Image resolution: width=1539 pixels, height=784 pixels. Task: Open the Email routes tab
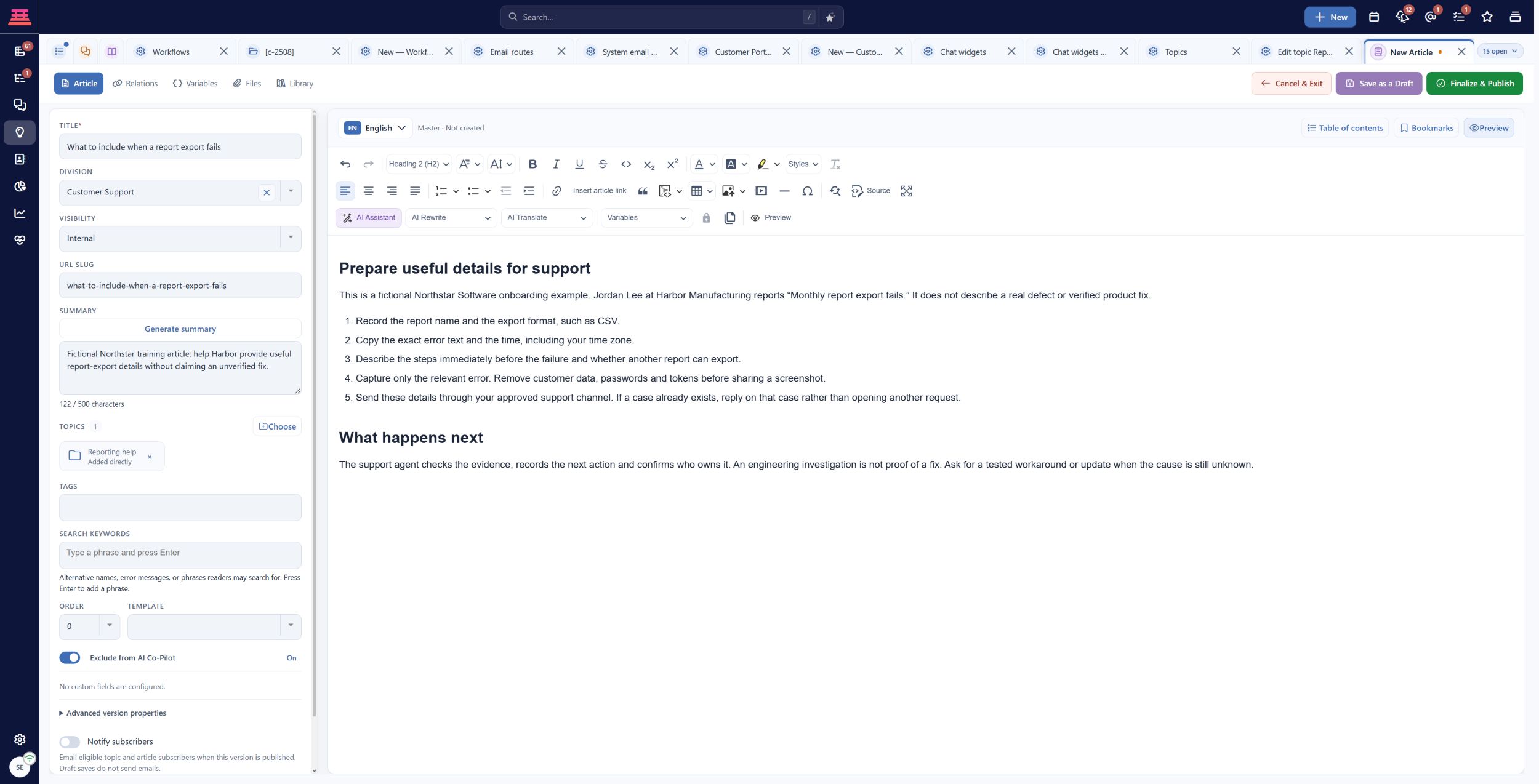point(511,52)
